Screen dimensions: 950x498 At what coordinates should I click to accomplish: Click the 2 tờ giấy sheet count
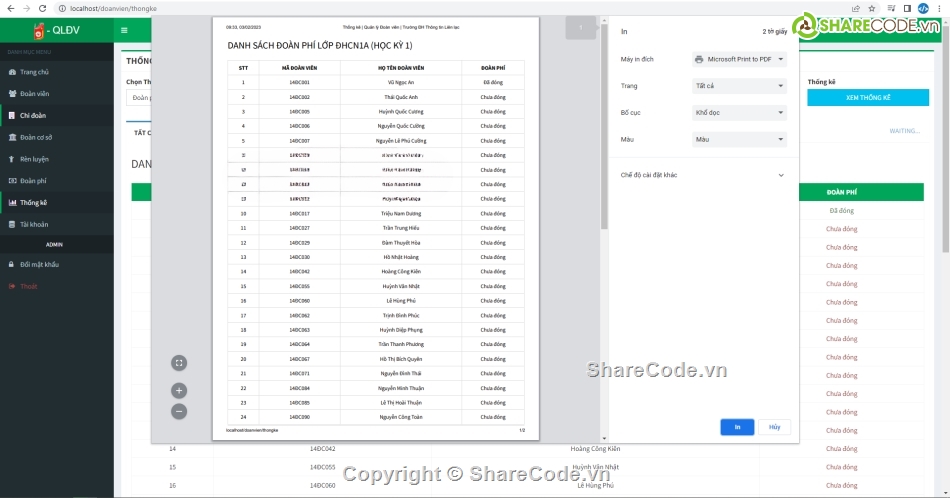(x=774, y=32)
